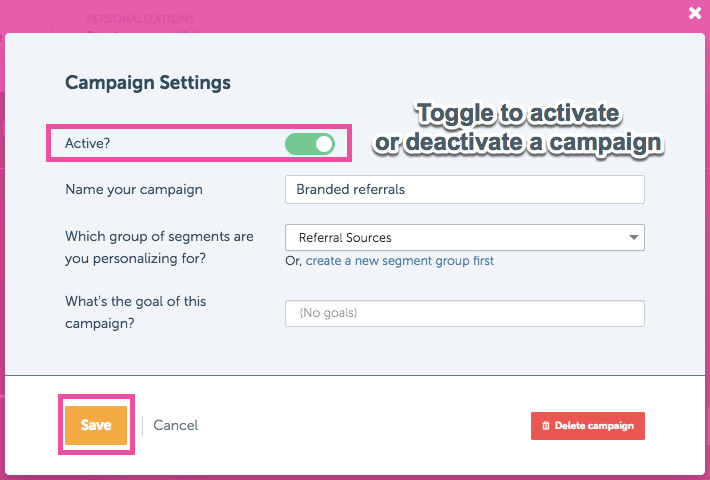The height and width of the screenshot is (480, 710).
Task: Click the red Delete campaign button
Action: [588, 426]
